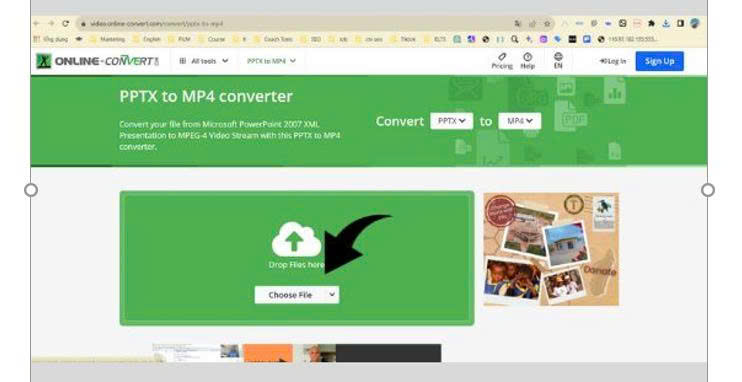Open the Apps shortcut in bookmarks bar
742x382 pixels.
[51, 39]
